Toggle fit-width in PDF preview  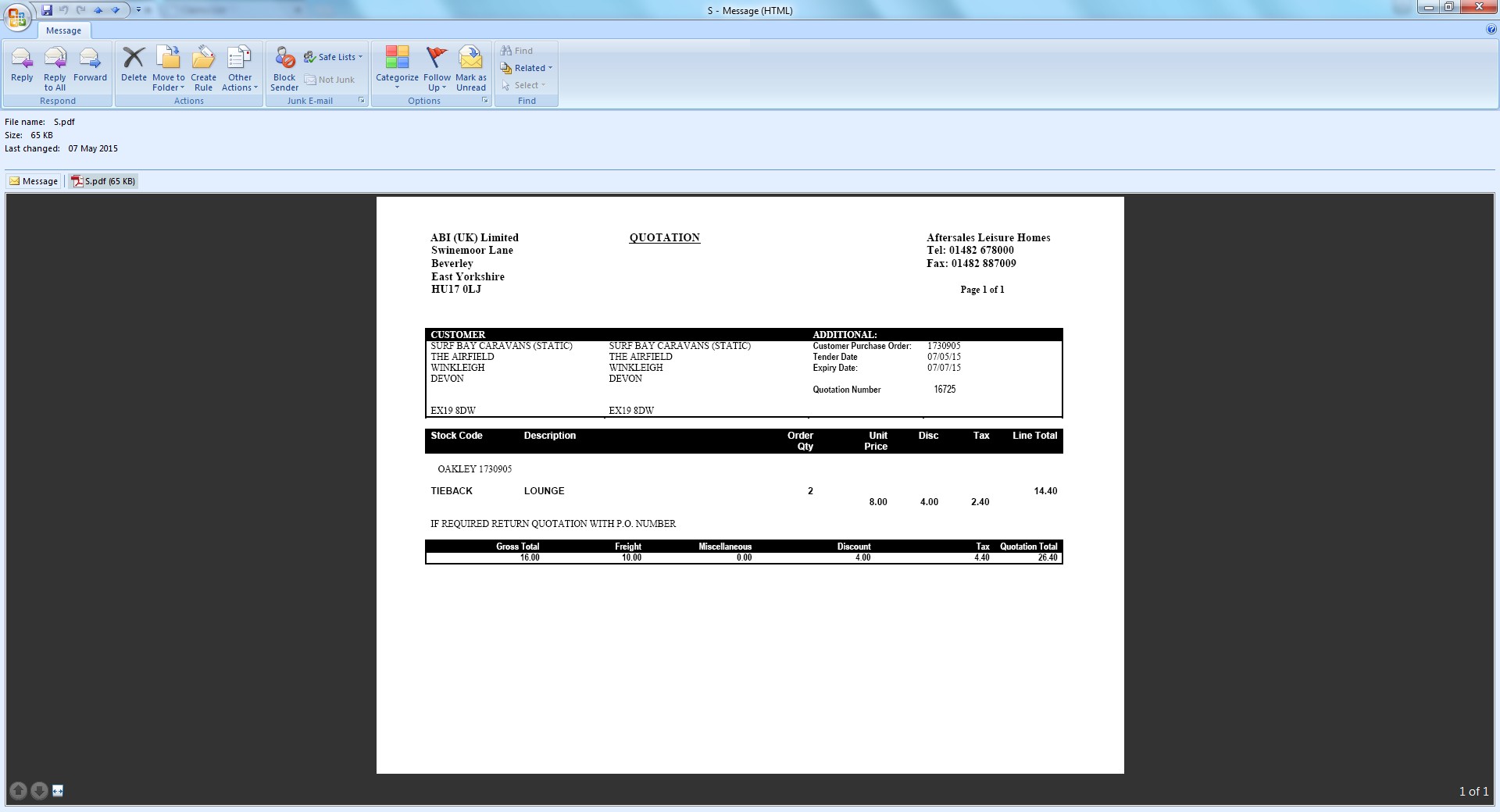(58, 791)
